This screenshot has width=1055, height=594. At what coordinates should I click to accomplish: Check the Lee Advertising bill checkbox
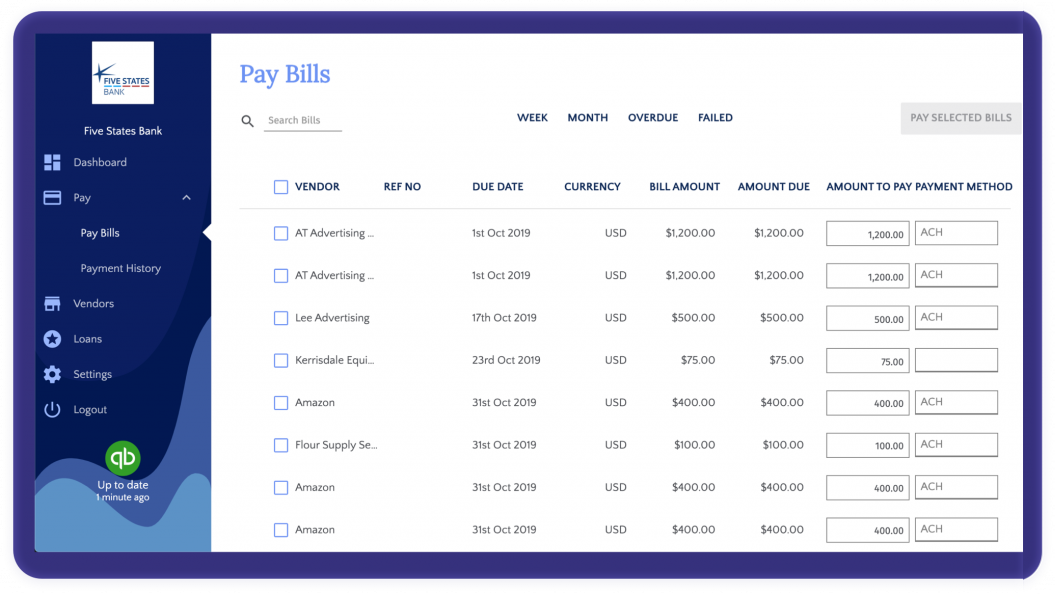tap(281, 318)
